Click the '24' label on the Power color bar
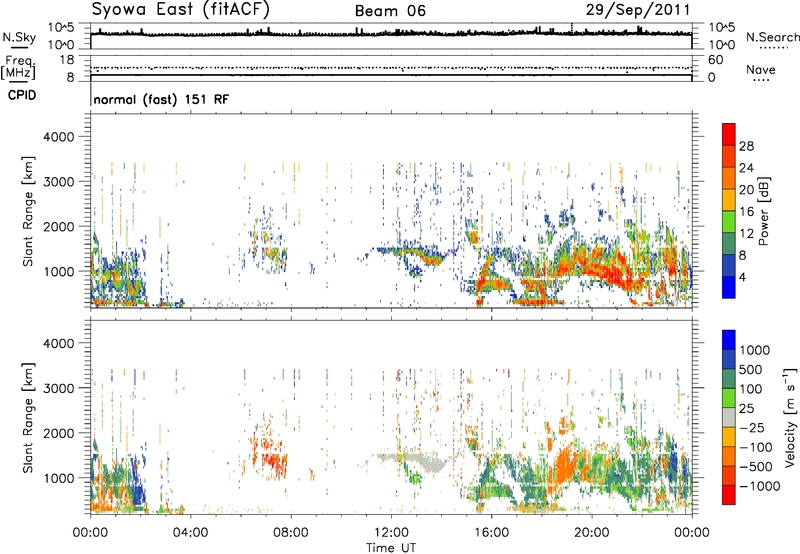 [x=746, y=168]
